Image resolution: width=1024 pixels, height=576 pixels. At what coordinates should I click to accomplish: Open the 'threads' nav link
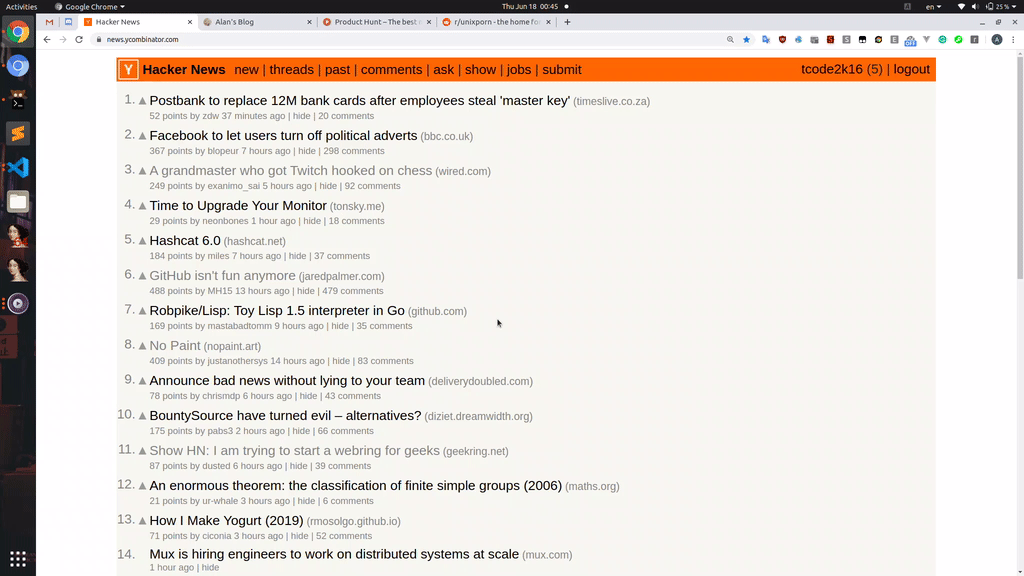[291, 70]
